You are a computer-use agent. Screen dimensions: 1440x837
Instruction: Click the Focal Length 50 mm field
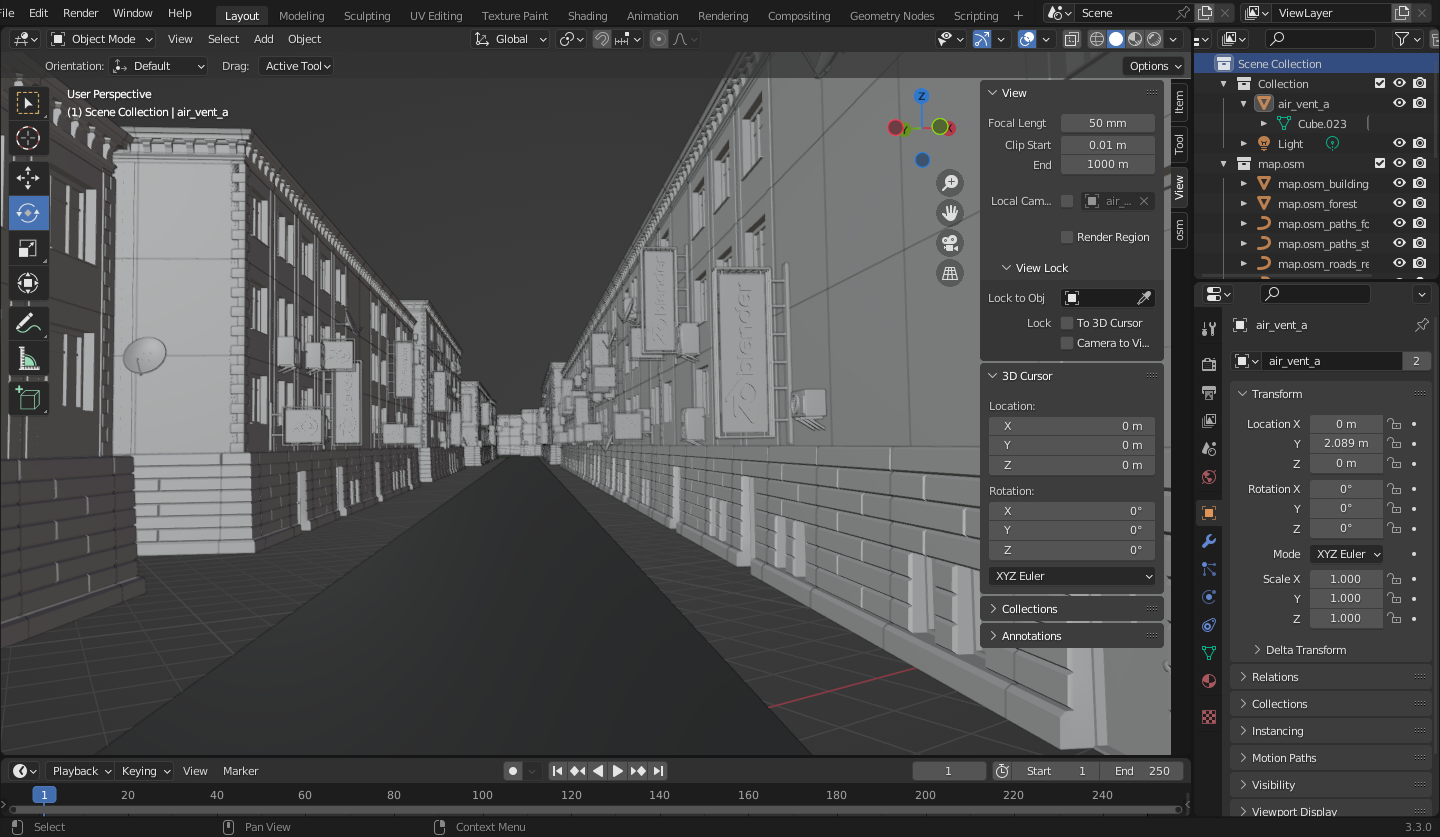(1108, 123)
